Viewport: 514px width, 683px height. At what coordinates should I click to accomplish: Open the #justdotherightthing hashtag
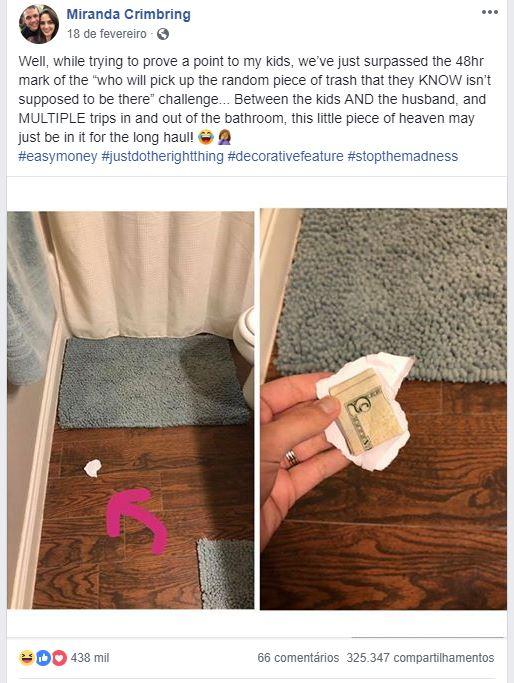point(162,156)
